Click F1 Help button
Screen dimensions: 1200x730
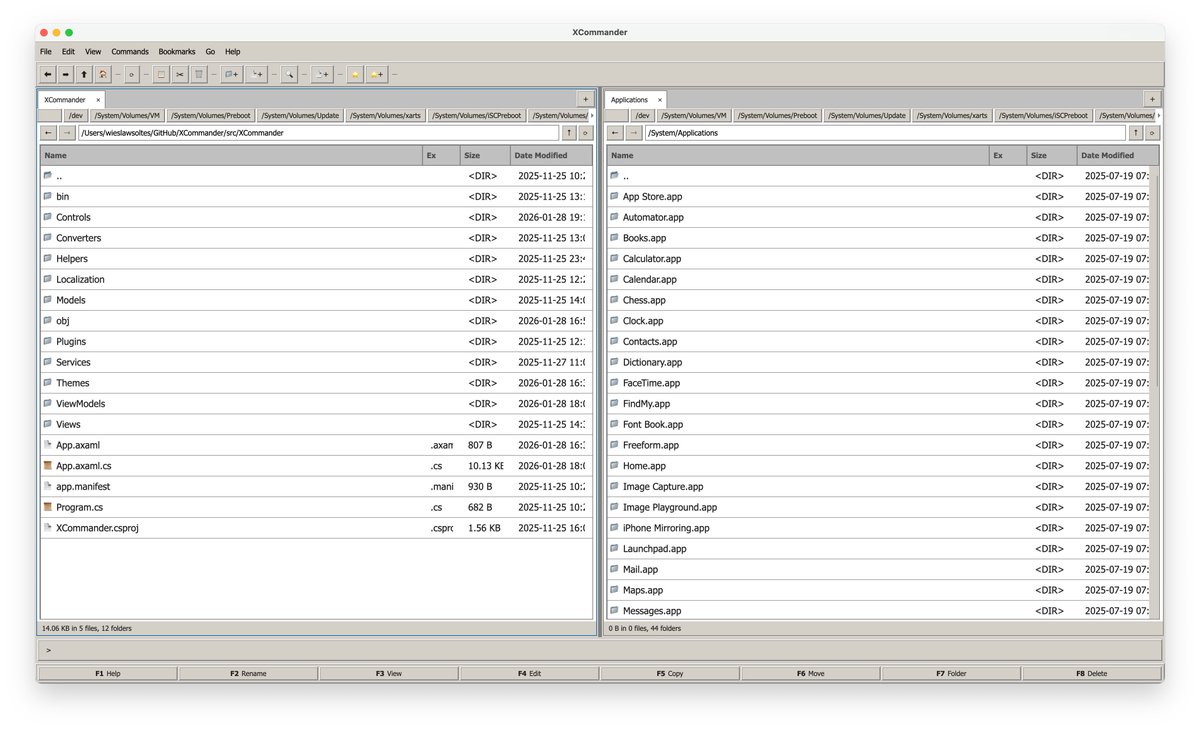pyautogui.click(x=108, y=674)
